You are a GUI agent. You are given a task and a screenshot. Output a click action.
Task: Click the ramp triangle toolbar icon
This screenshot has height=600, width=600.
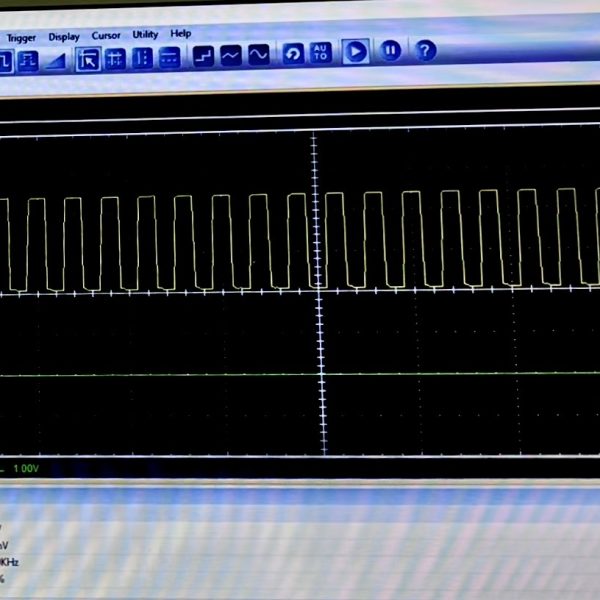tap(56, 61)
